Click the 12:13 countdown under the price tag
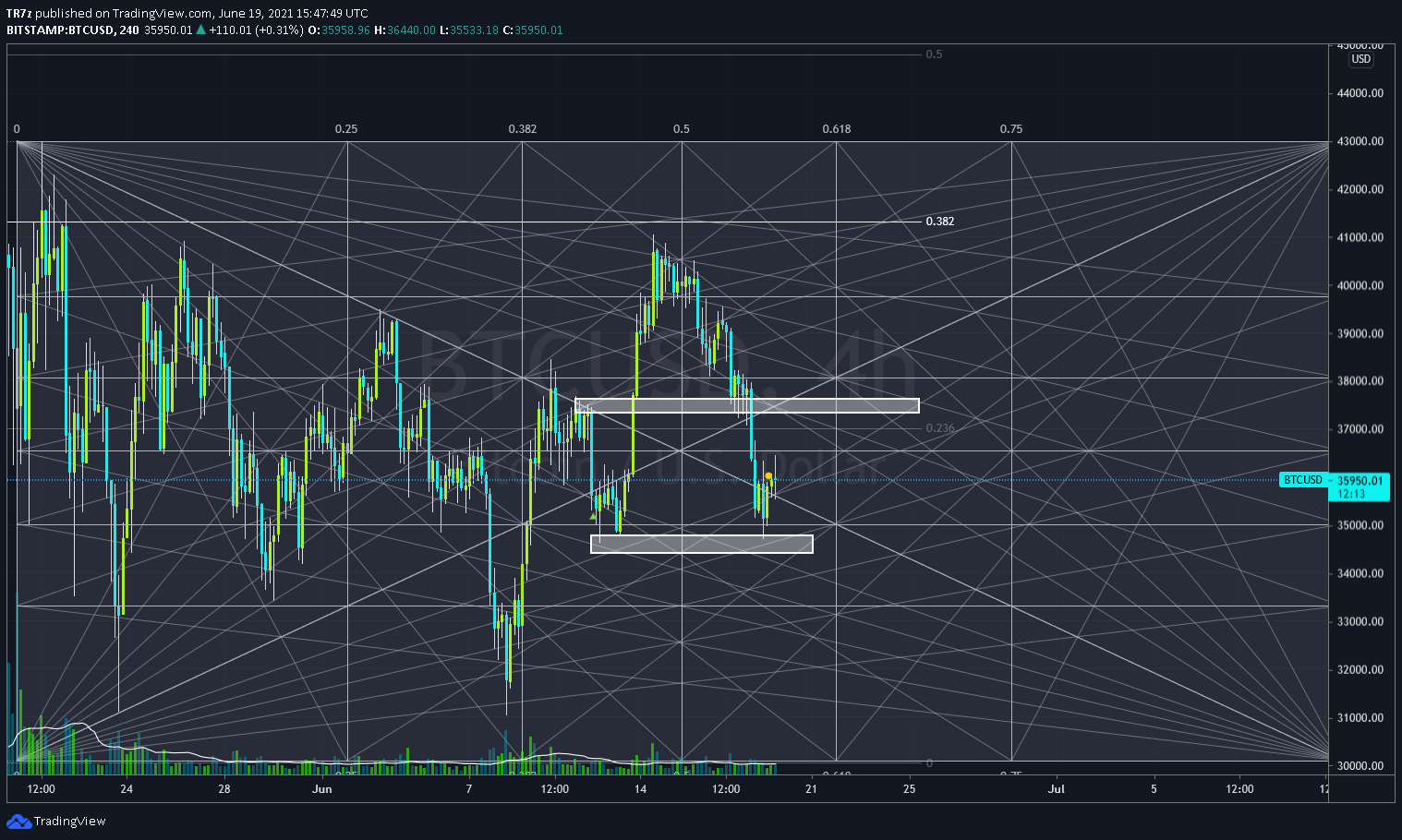This screenshot has width=1402, height=840. [1350, 494]
